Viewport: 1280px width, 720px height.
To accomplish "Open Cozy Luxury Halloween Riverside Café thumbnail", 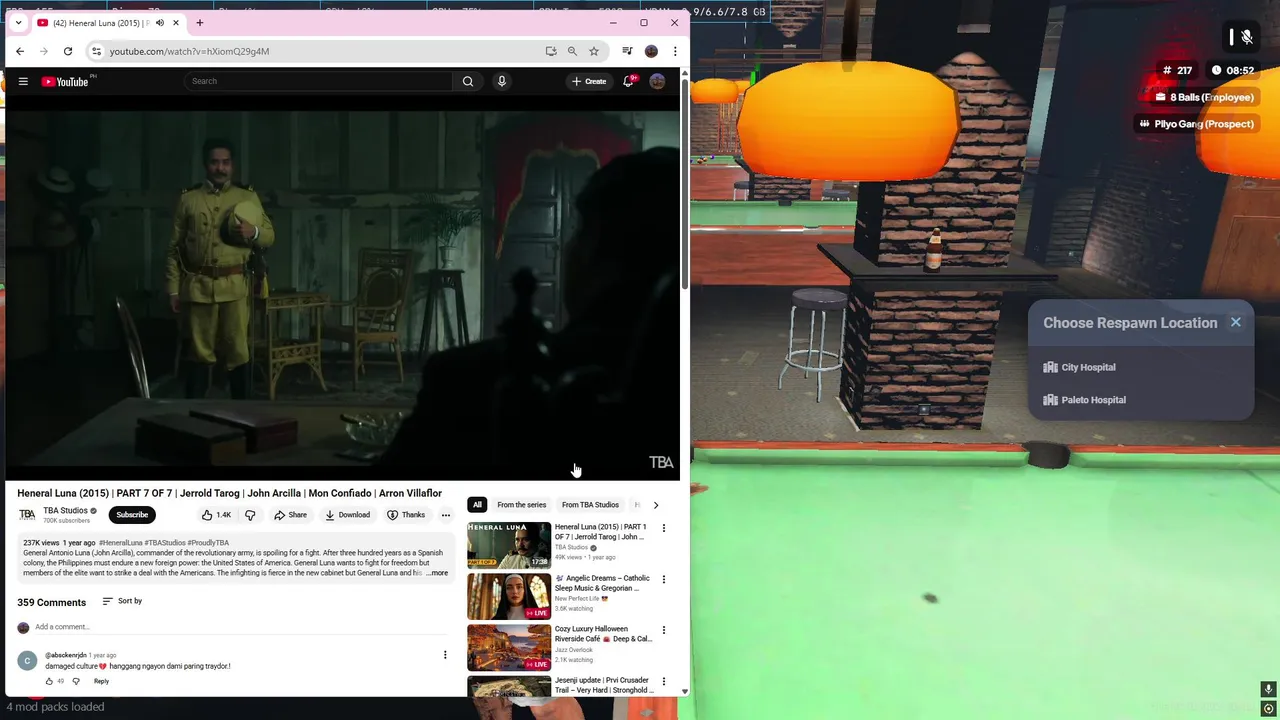I will pyautogui.click(x=509, y=646).
